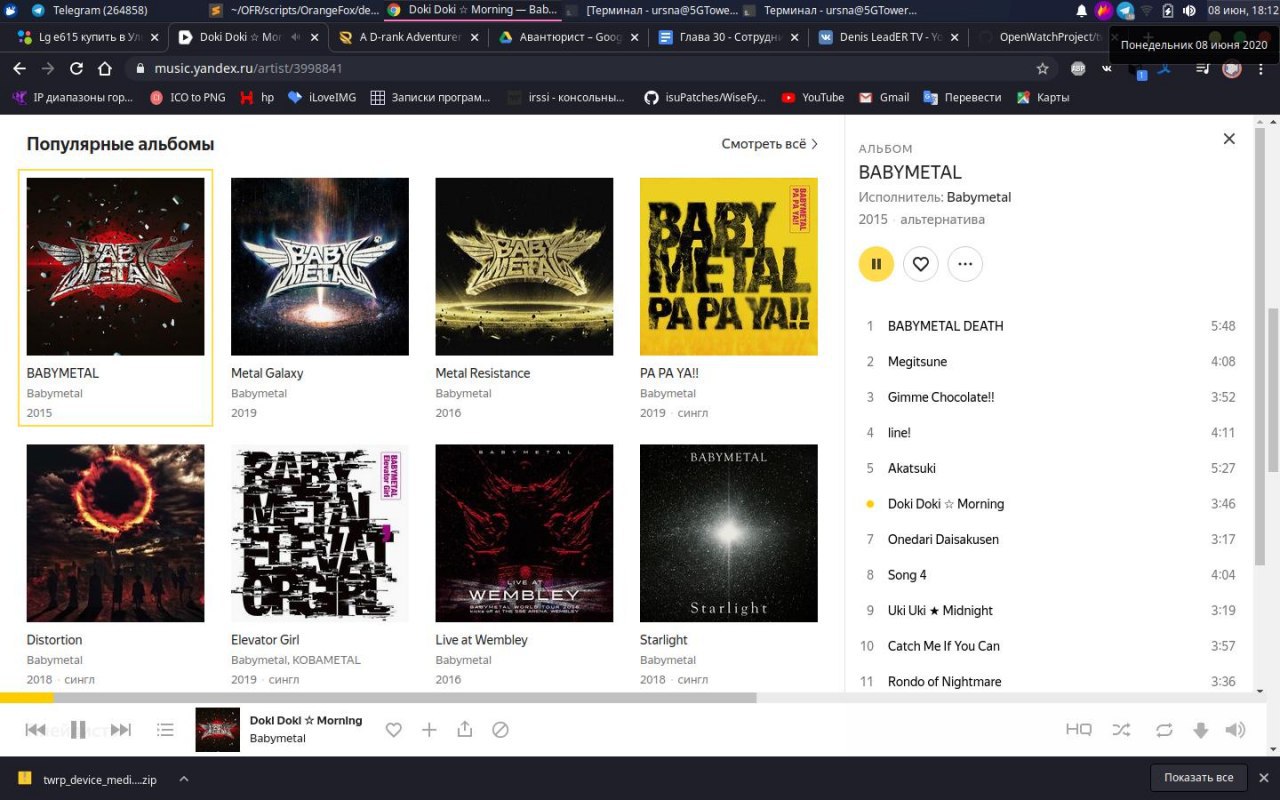Open the album's three-dots more options menu
Viewport: 1280px width, 800px height.
pyautogui.click(x=965, y=264)
